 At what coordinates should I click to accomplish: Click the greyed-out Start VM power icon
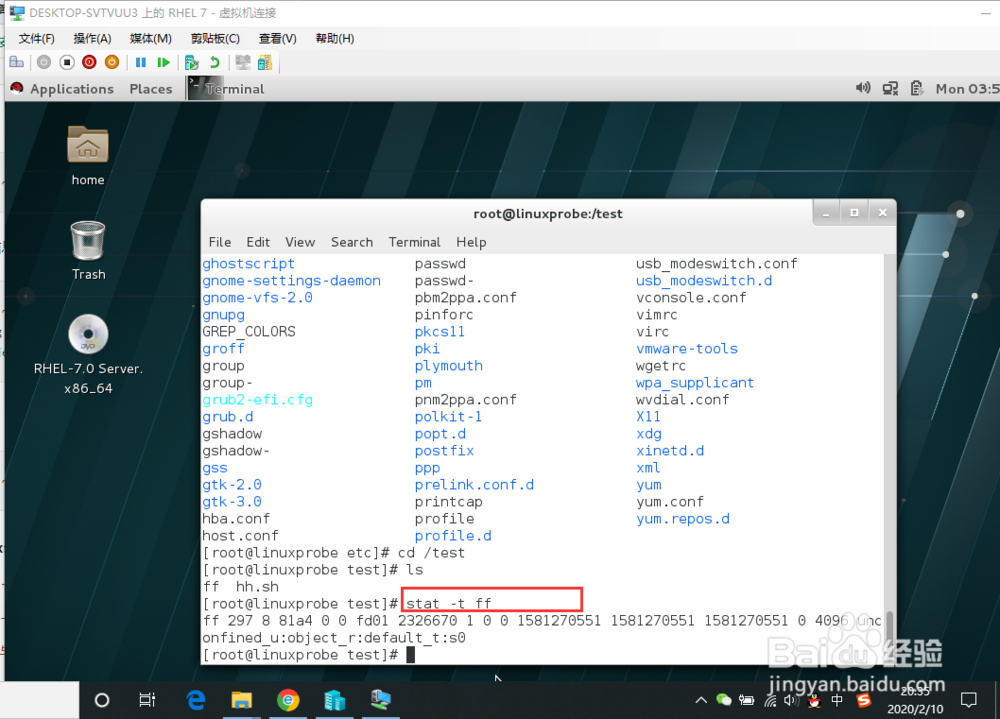pos(43,62)
